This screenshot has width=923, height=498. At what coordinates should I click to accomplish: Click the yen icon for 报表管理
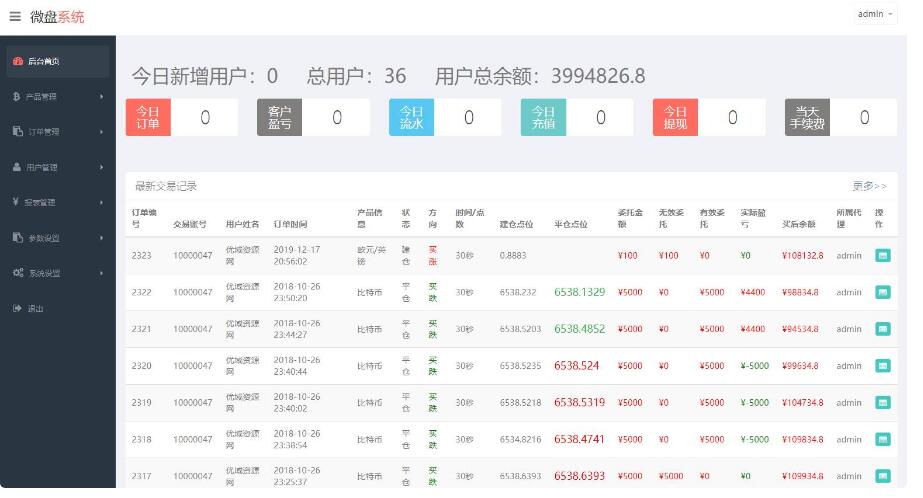(16, 202)
